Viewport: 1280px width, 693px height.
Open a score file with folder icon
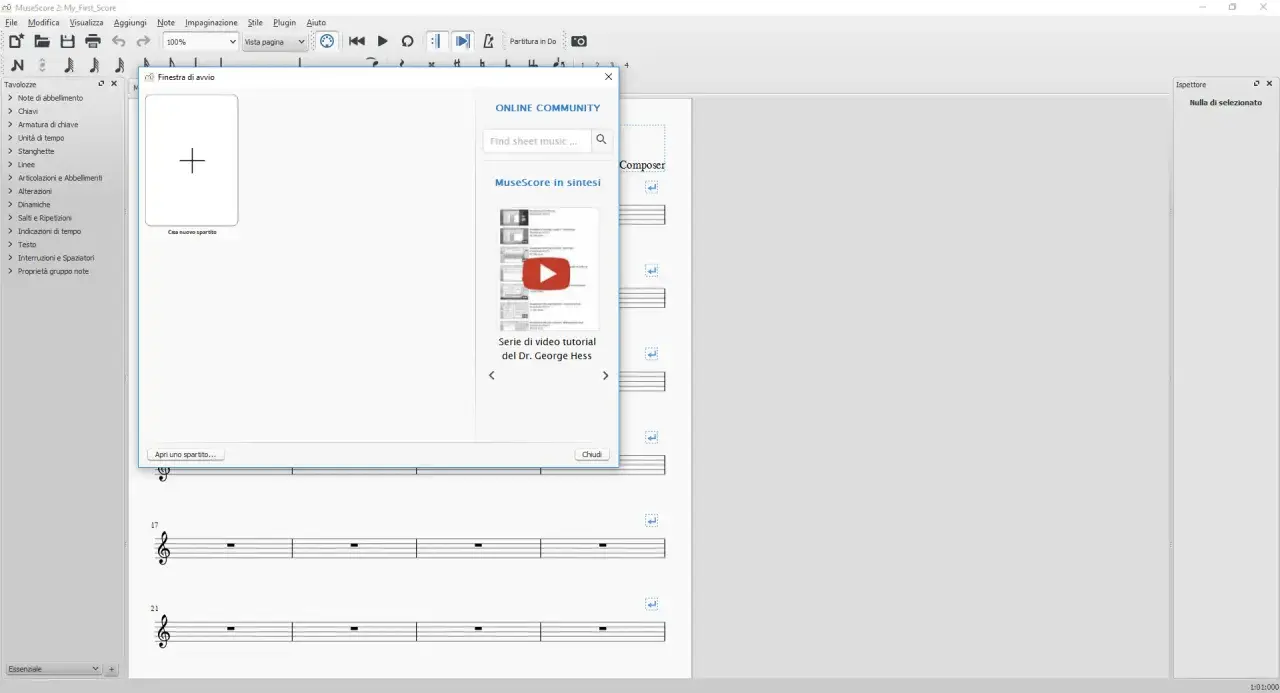tap(42, 41)
